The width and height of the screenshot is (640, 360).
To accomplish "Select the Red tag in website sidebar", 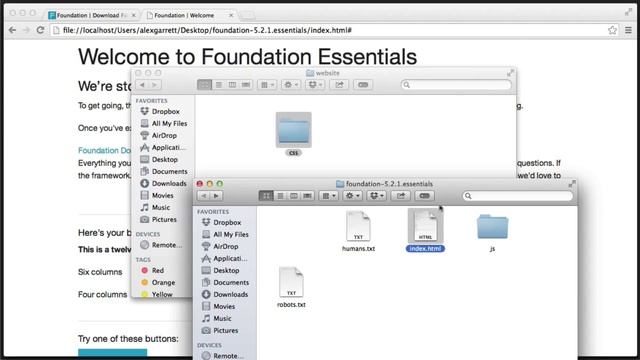I will [x=152, y=270].
